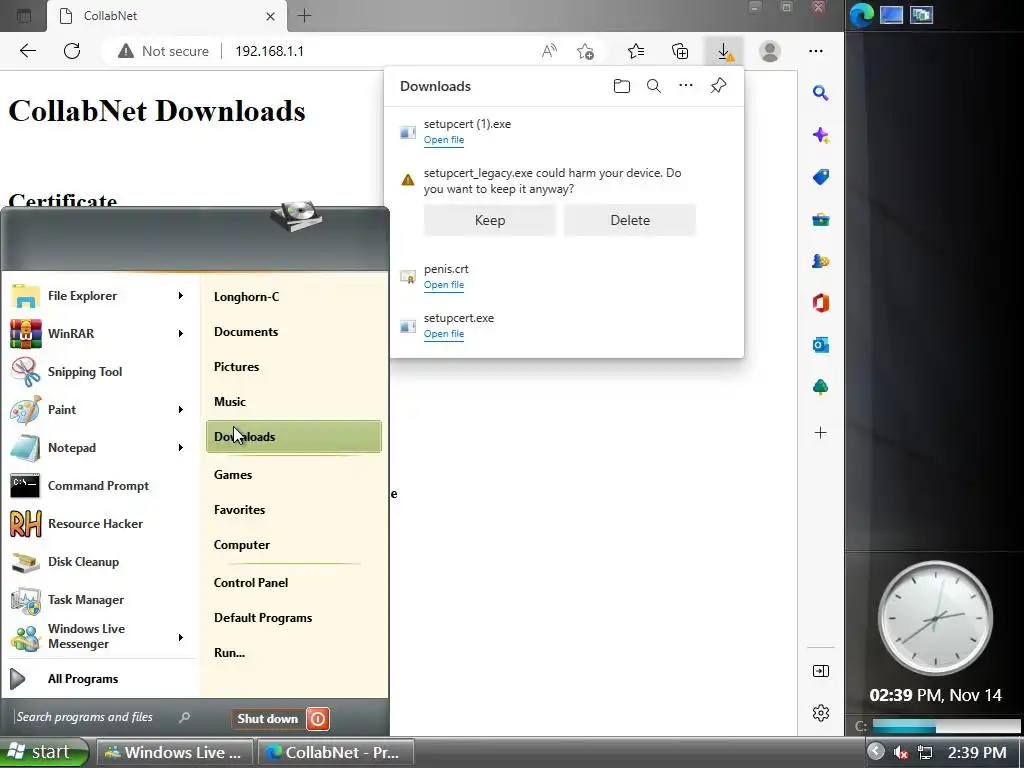
Task: Add a sidebar app with the plus icon
Action: click(821, 432)
